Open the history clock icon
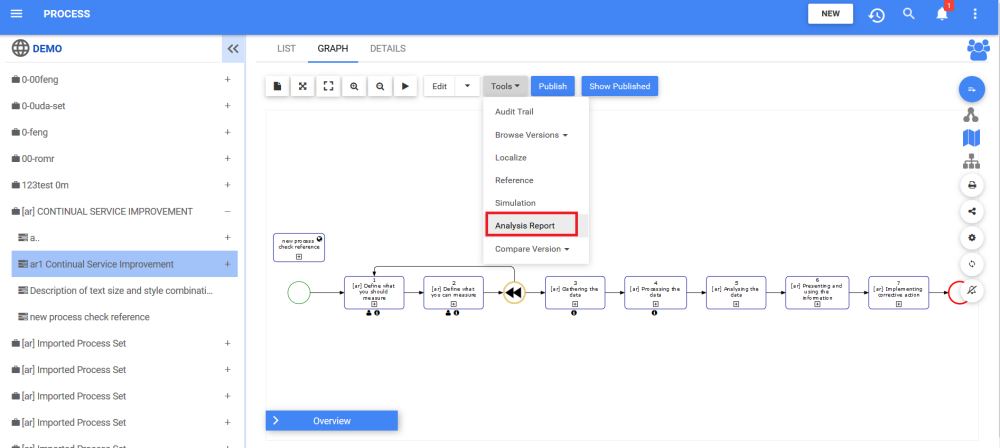This screenshot has width=1000, height=448. [x=877, y=15]
